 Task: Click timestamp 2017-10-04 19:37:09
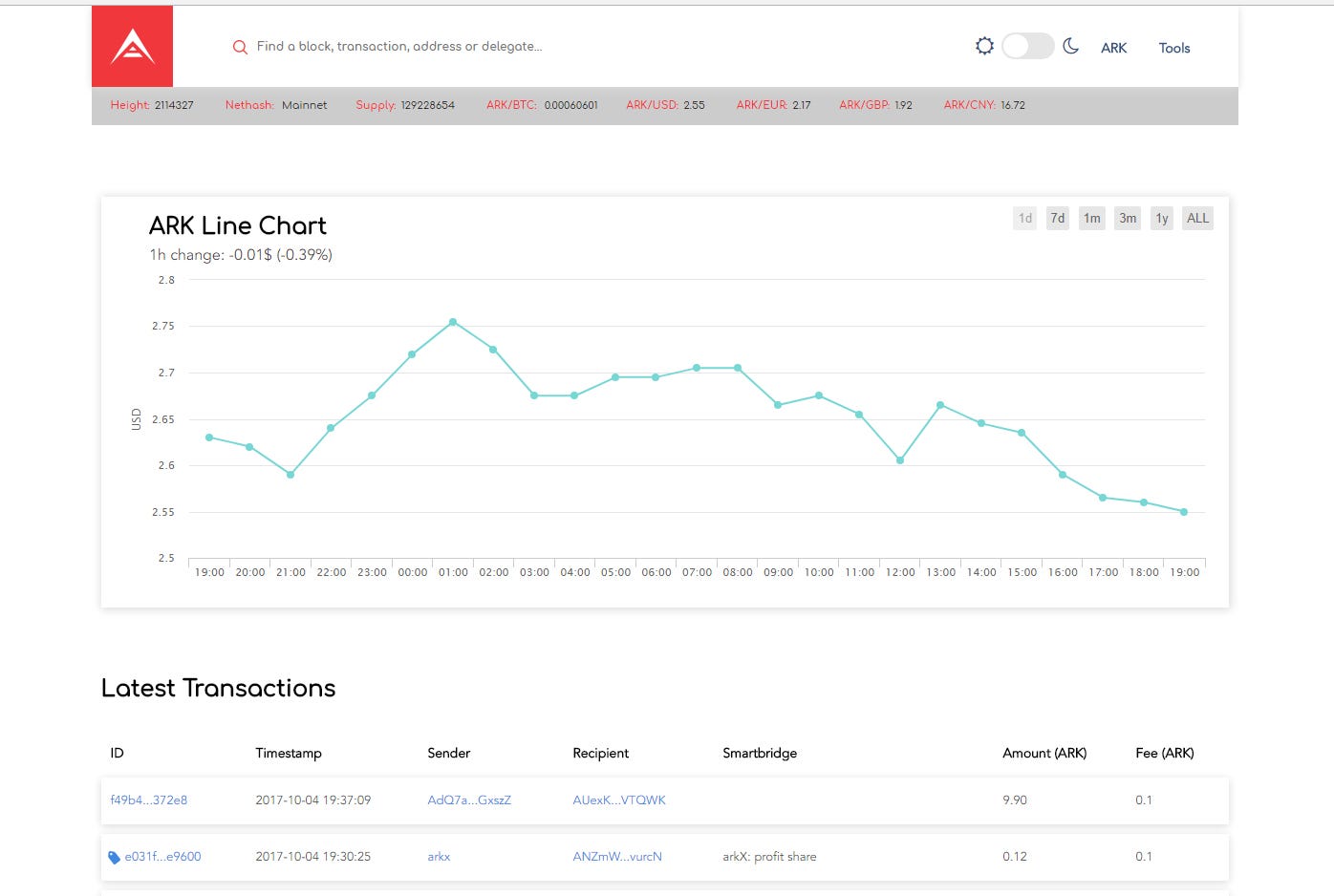[x=313, y=800]
